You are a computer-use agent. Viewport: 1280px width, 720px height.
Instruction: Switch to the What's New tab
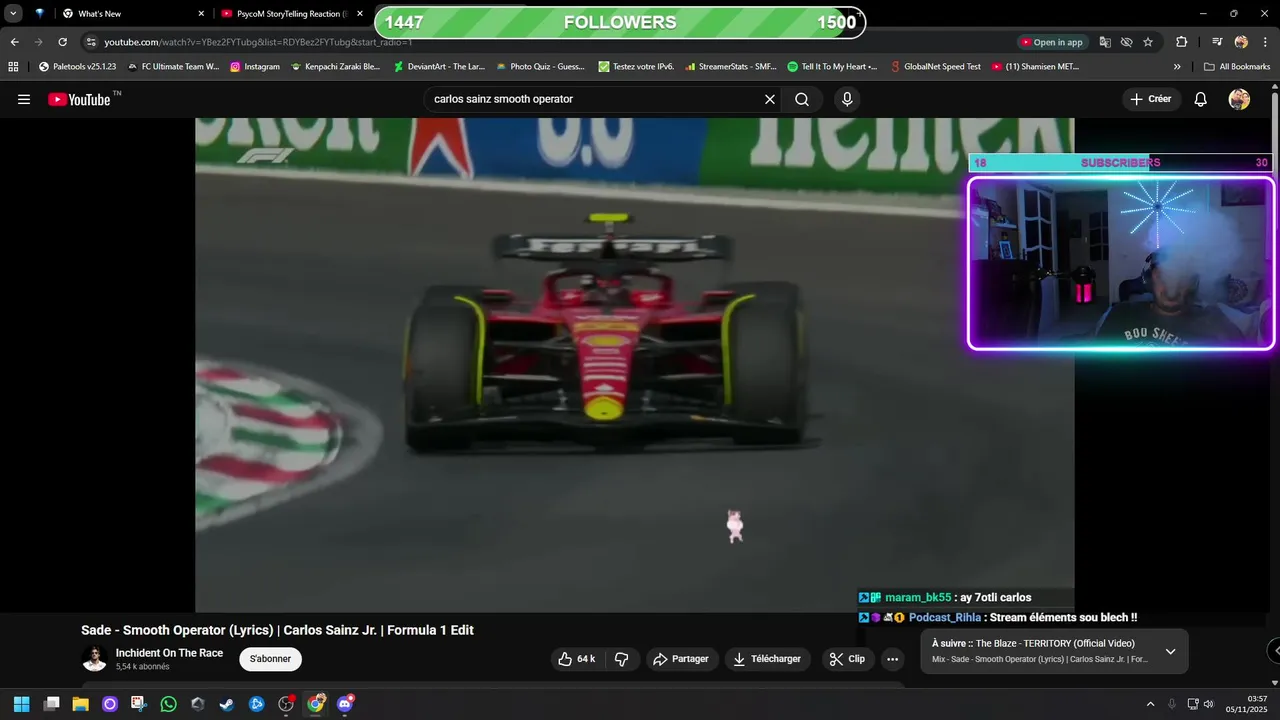coord(130,14)
